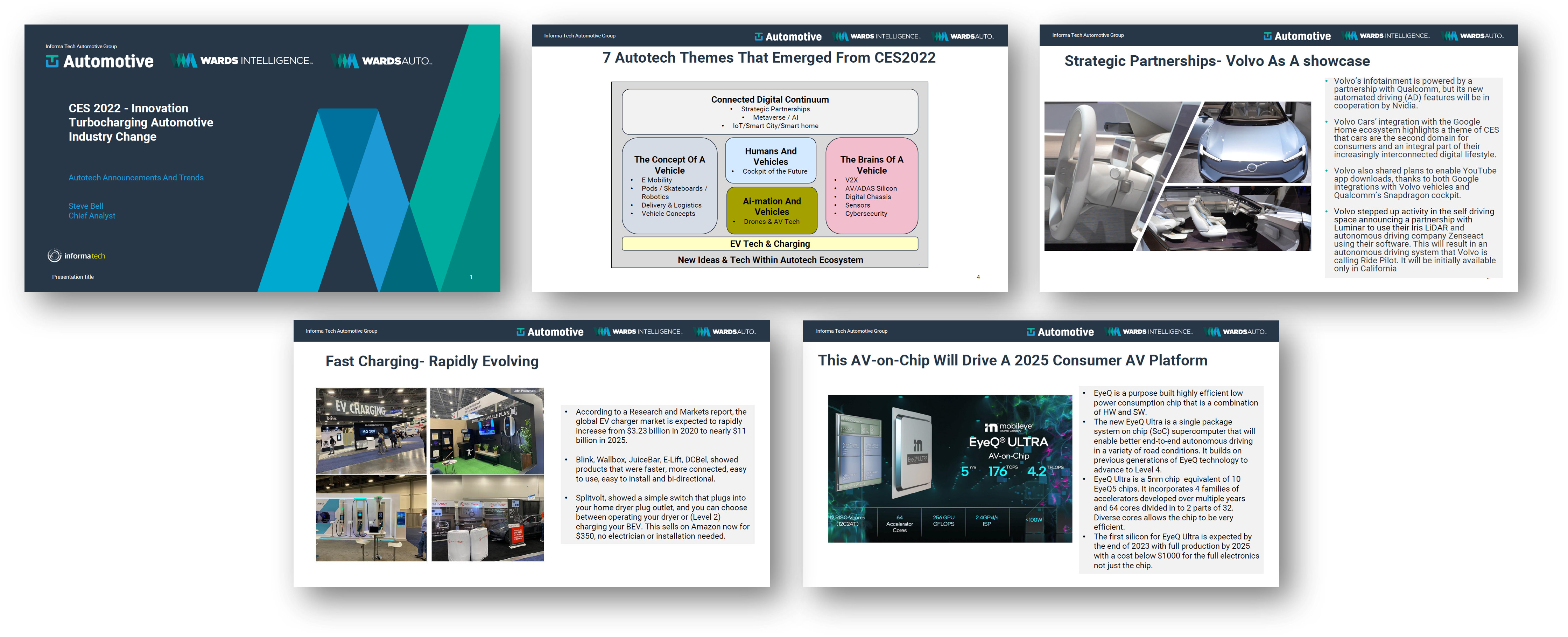Click the Splitvolt simple switch bullet

[658, 517]
